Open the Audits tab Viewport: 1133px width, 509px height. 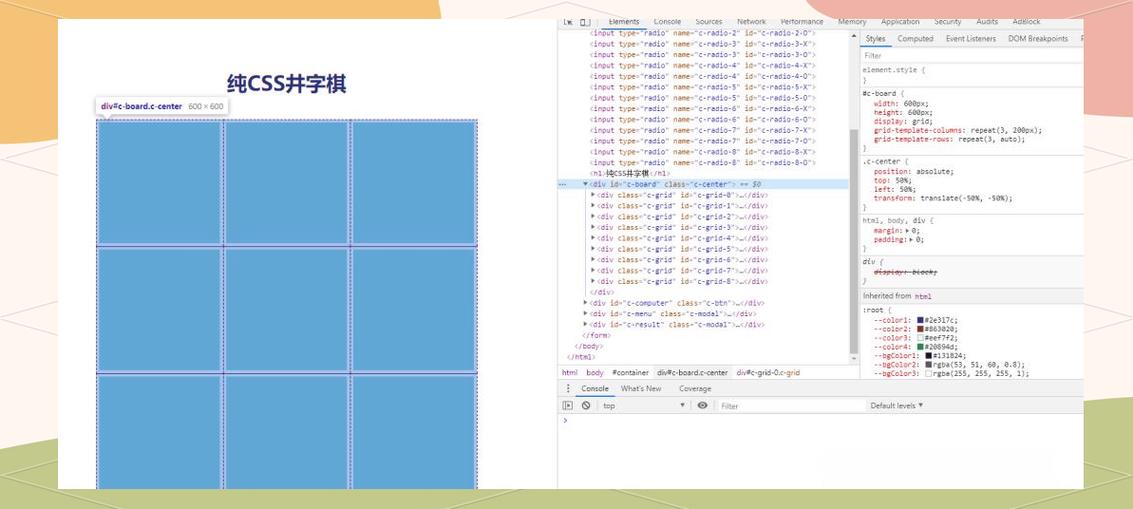pyautogui.click(x=987, y=22)
